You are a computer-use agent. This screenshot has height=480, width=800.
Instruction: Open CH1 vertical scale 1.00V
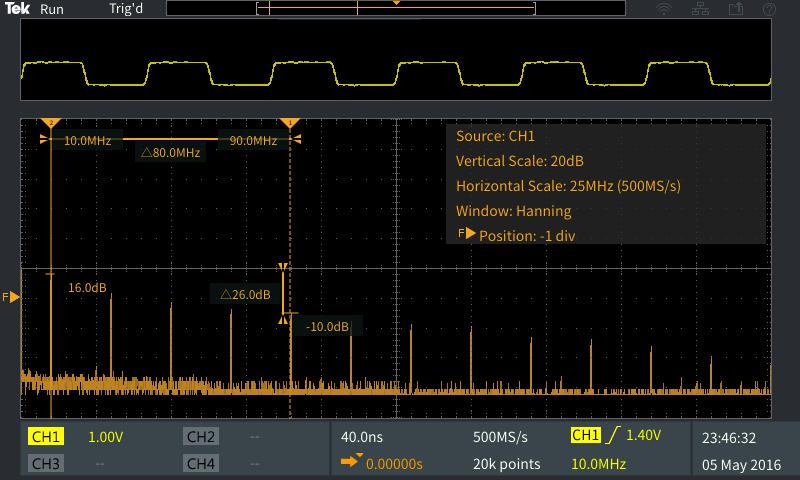pos(106,437)
